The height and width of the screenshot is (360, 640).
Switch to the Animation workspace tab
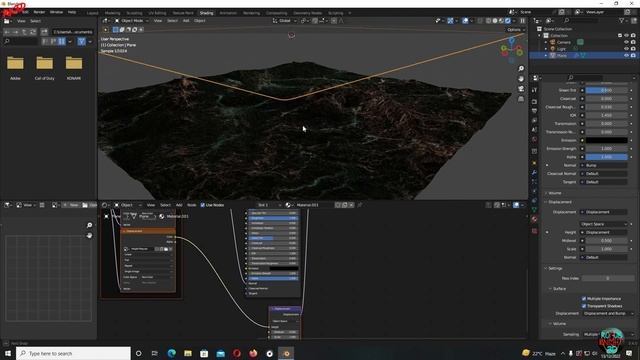coord(228,13)
